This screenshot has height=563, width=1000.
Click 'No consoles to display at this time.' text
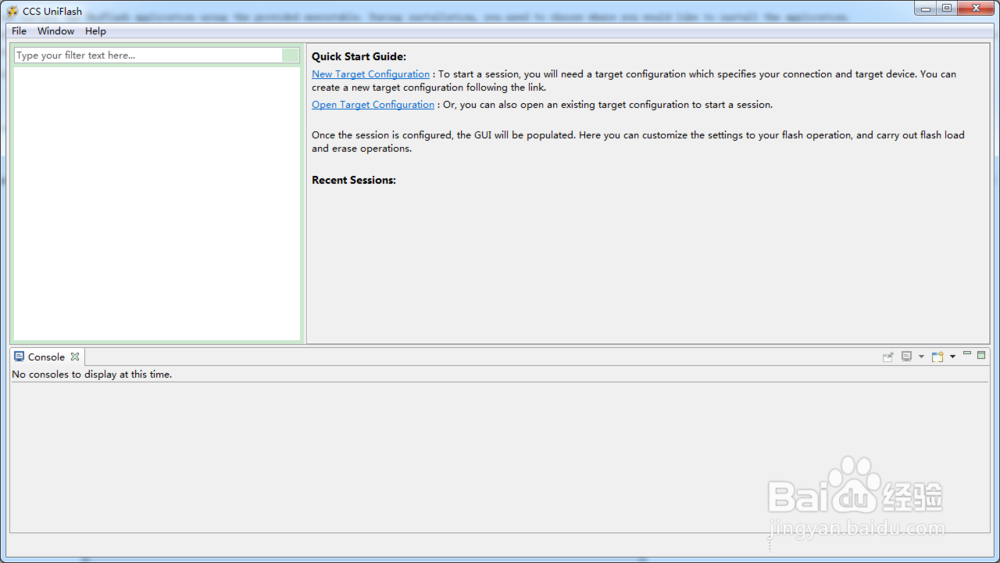pos(92,374)
